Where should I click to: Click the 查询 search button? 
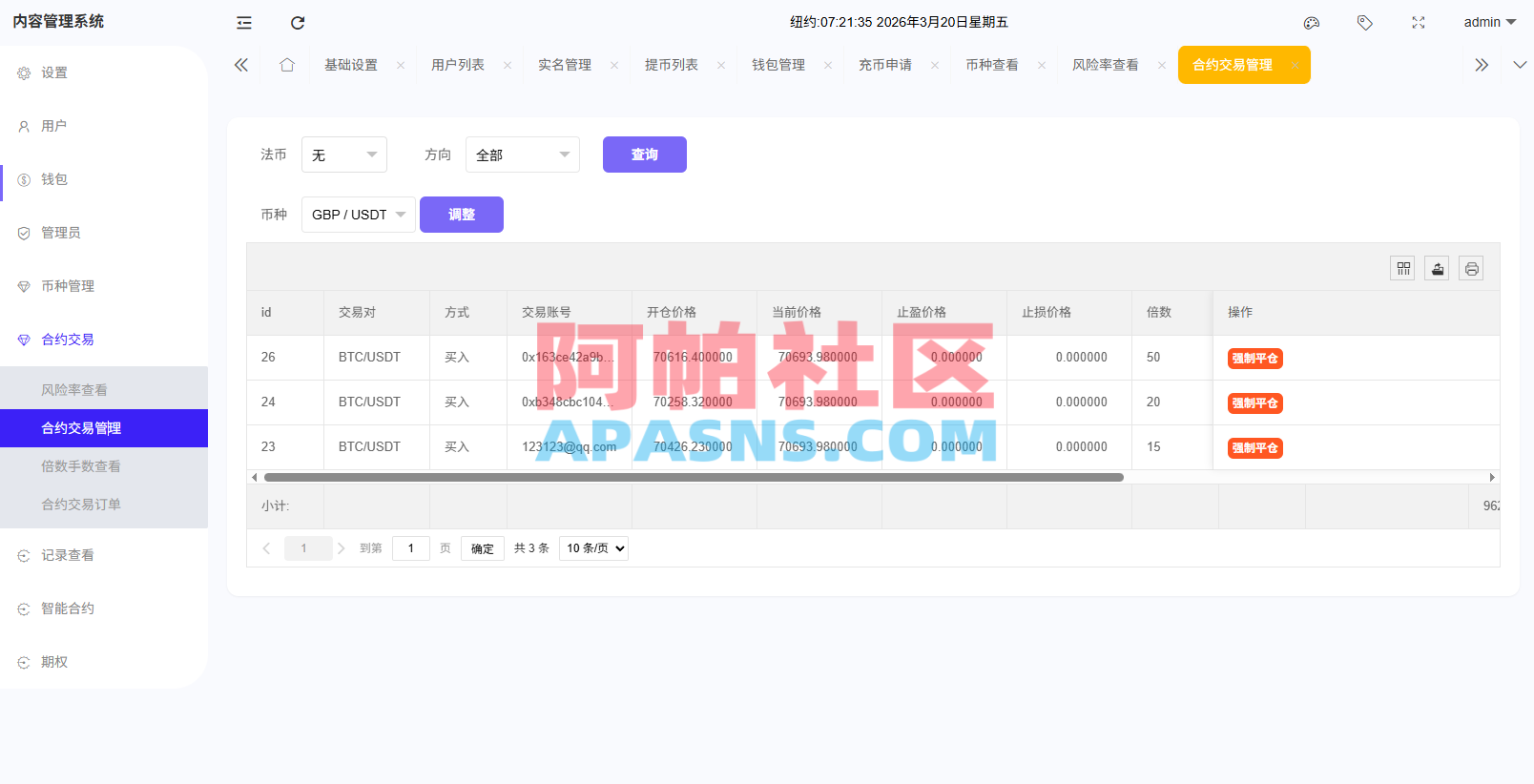(645, 155)
